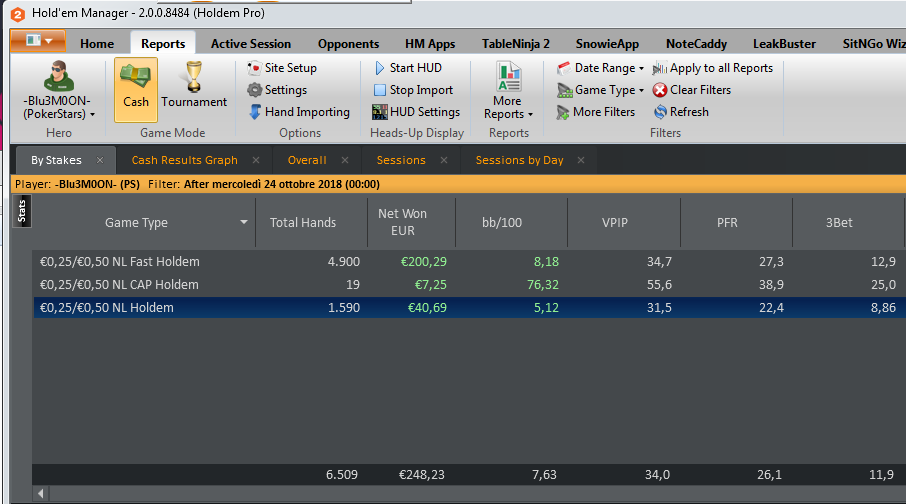Viewport: 906px width, 504px height.
Task: Switch to Sessions by Day tab
Action: coord(519,160)
